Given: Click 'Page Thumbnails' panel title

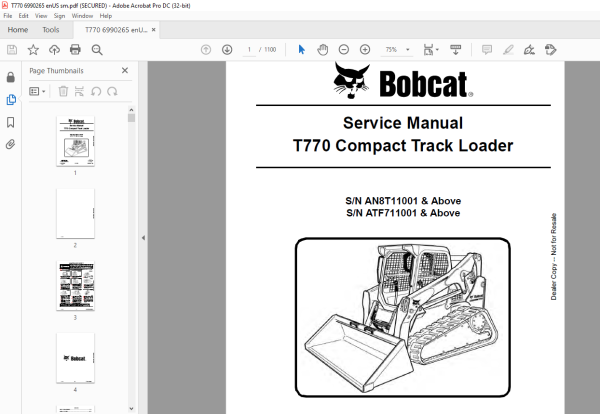Looking at the screenshot, I should 56,71.
